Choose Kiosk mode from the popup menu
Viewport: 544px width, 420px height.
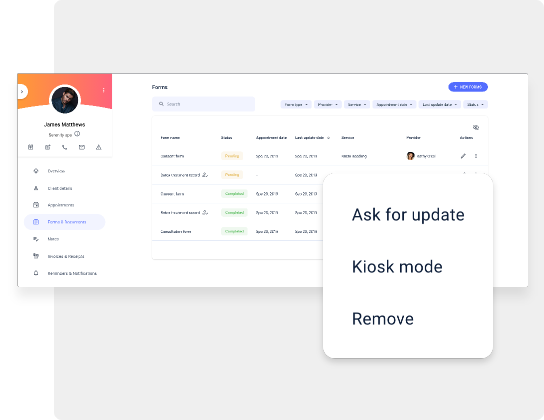coord(397,267)
